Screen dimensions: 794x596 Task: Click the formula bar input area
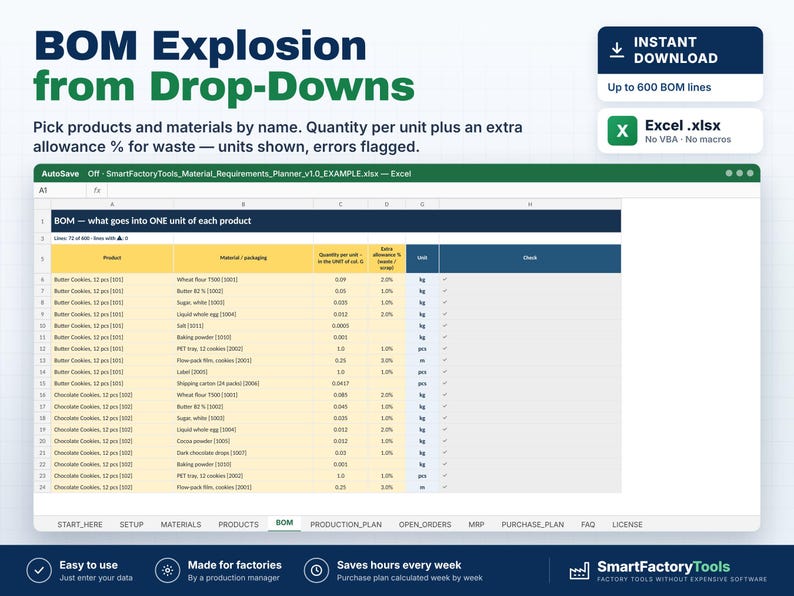pyautogui.click(x=433, y=190)
